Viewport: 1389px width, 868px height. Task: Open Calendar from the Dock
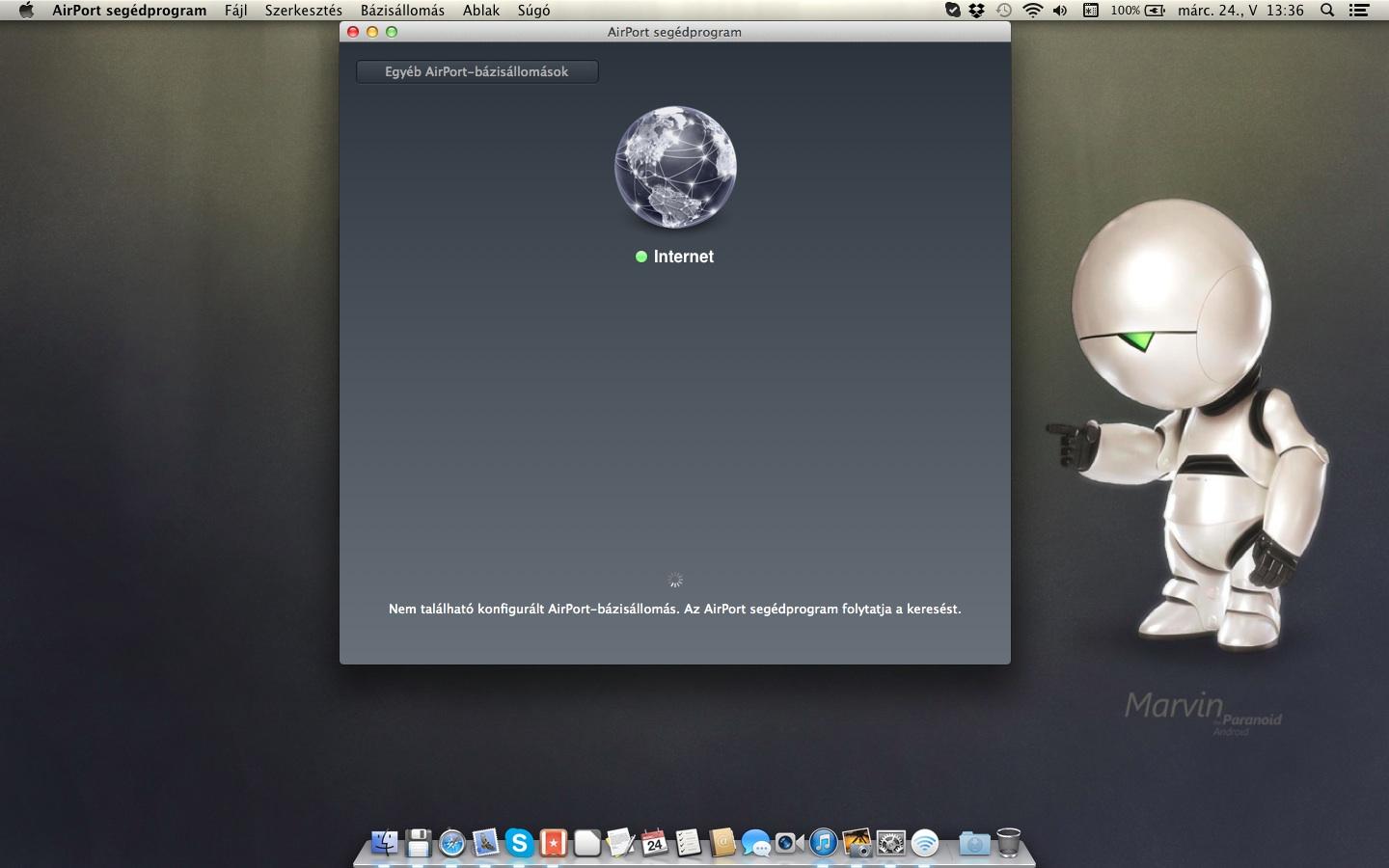click(x=654, y=843)
